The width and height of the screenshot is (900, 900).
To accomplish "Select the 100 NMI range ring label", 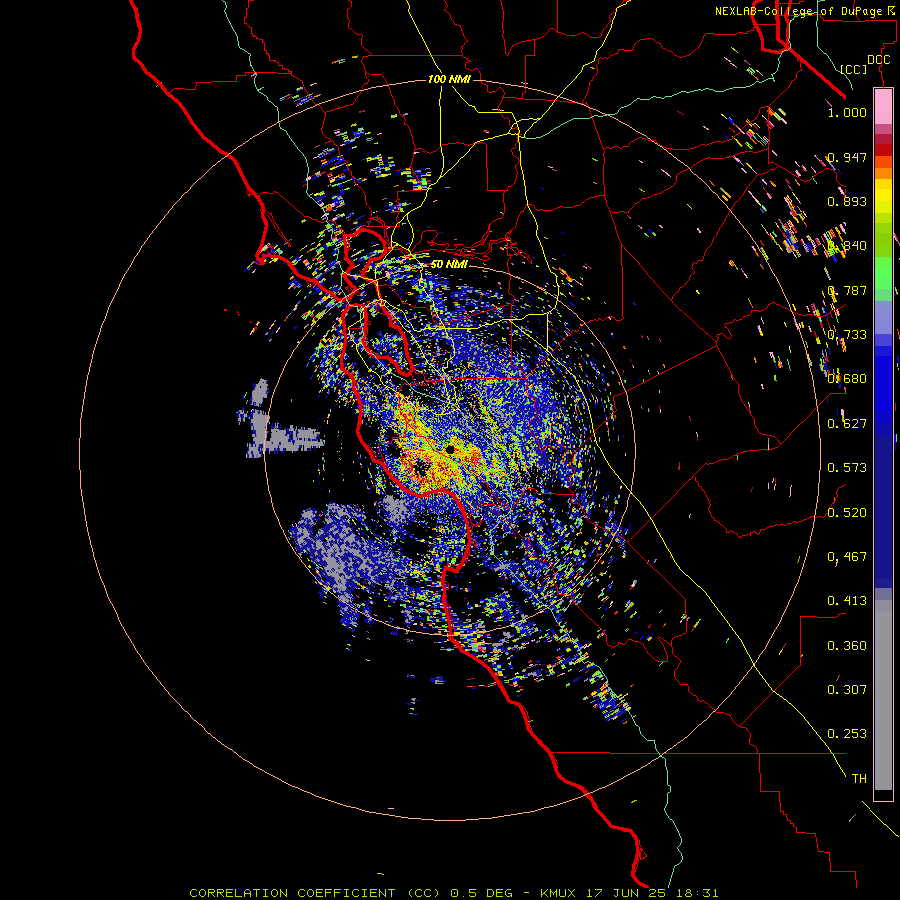I will [x=449, y=79].
